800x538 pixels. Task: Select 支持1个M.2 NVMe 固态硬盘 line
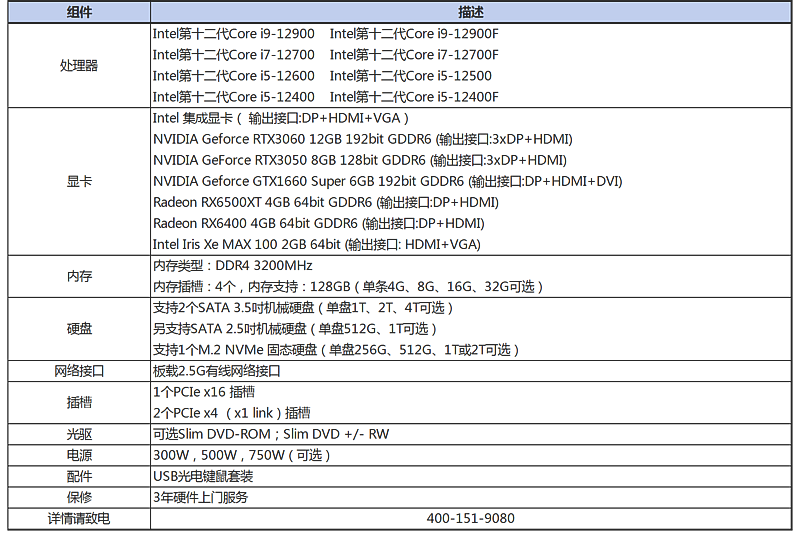click(336, 350)
